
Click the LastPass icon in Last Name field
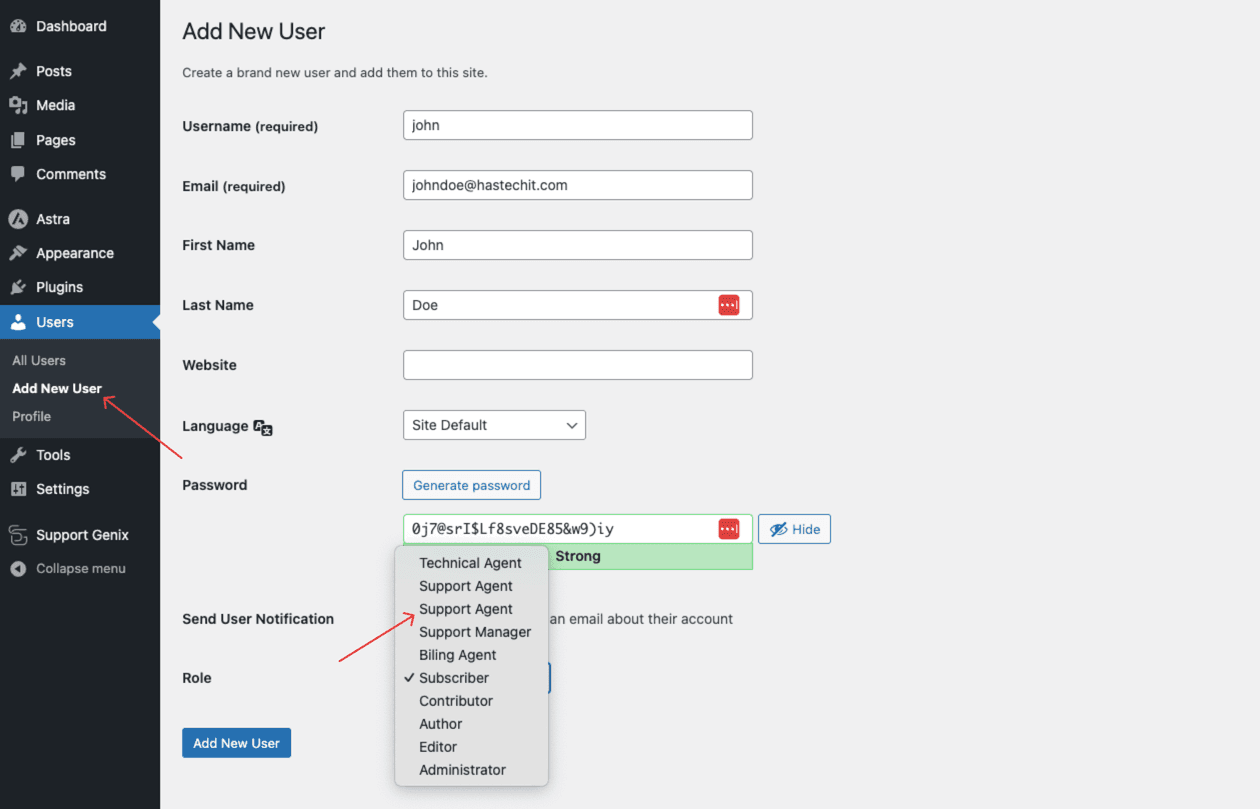pos(729,305)
